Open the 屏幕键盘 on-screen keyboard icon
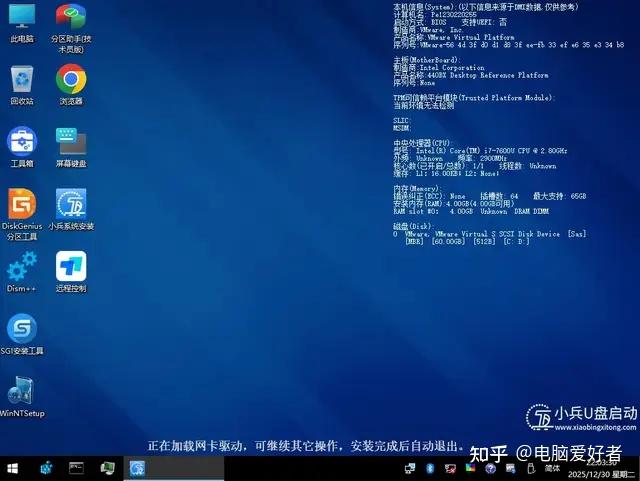The width and height of the screenshot is (640, 481). click(71, 147)
